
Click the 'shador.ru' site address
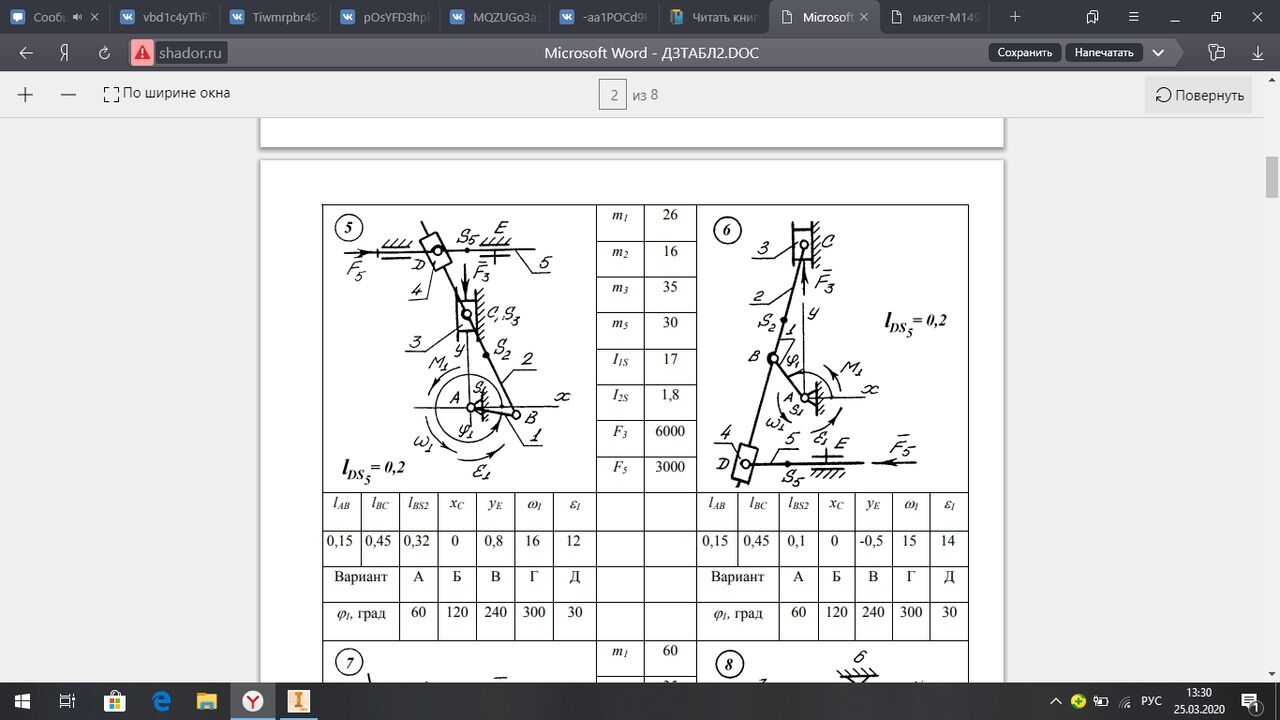coord(192,53)
